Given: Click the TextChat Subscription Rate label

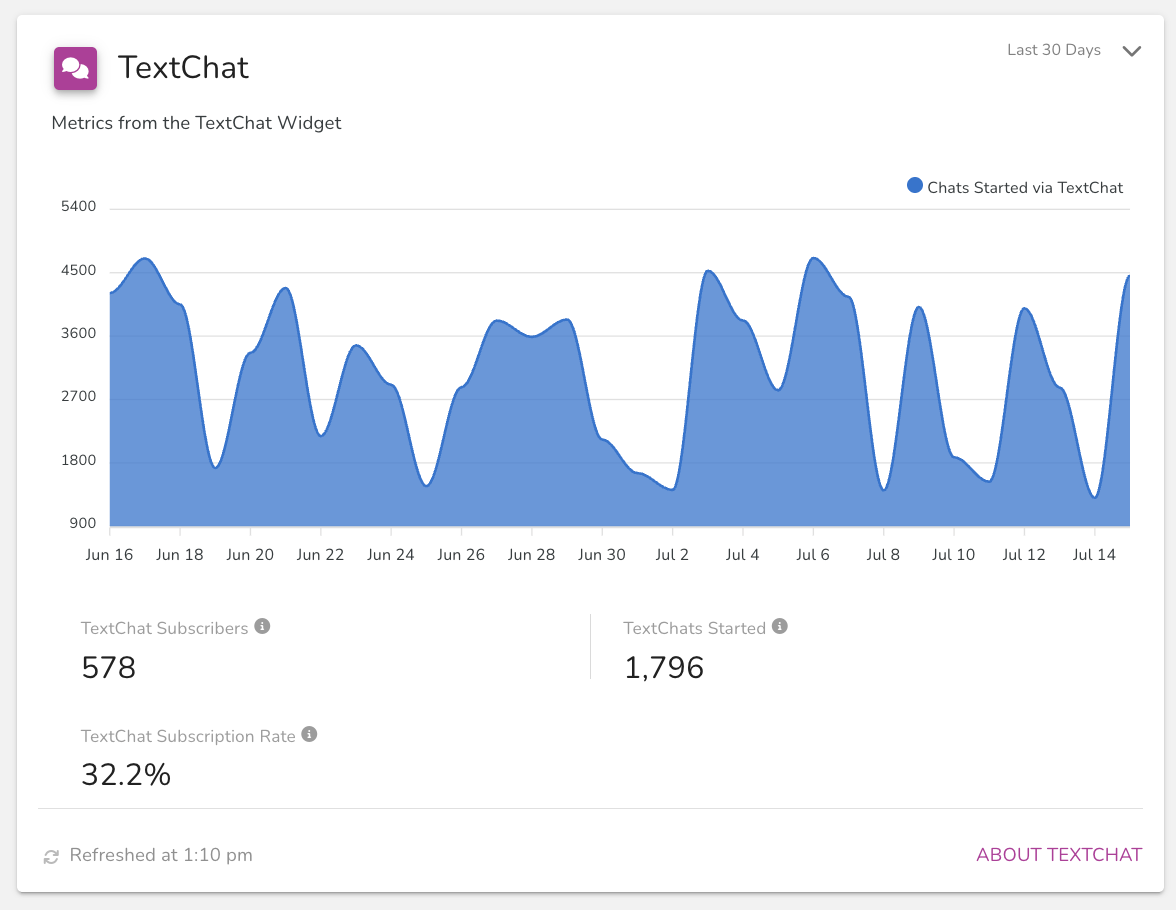Looking at the screenshot, I should pyautogui.click(x=188, y=736).
